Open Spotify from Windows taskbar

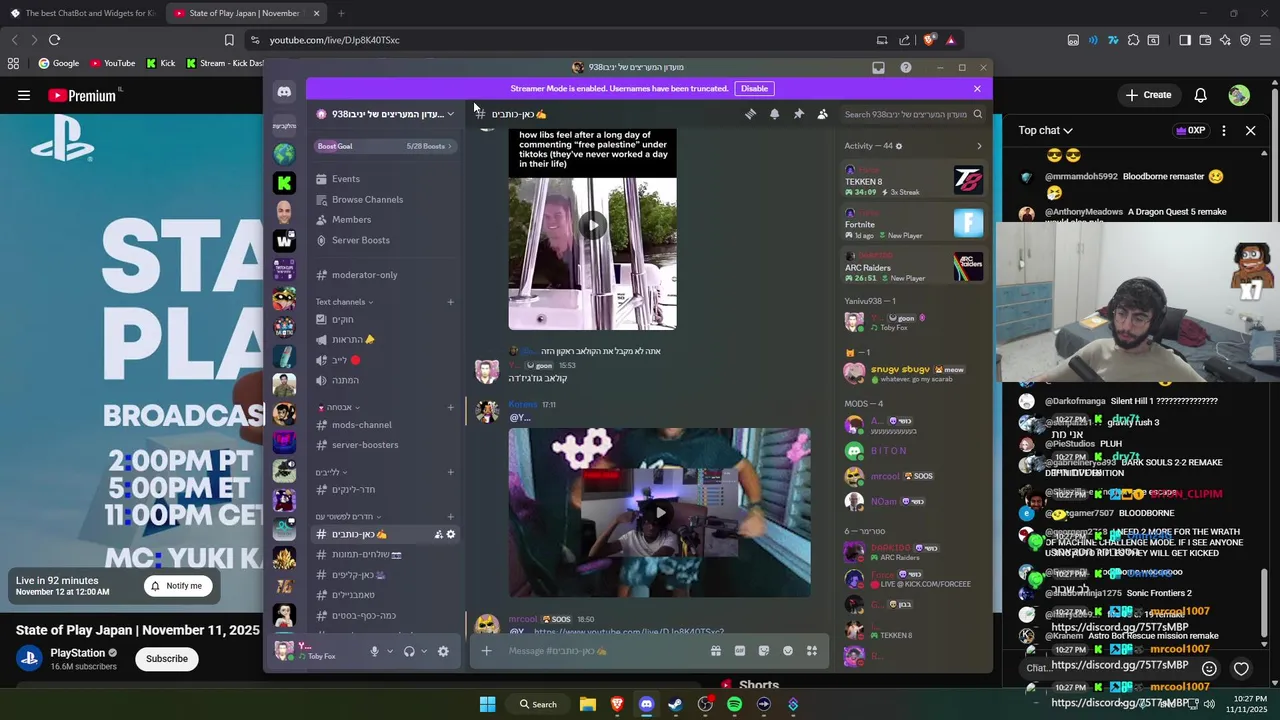coord(734,704)
